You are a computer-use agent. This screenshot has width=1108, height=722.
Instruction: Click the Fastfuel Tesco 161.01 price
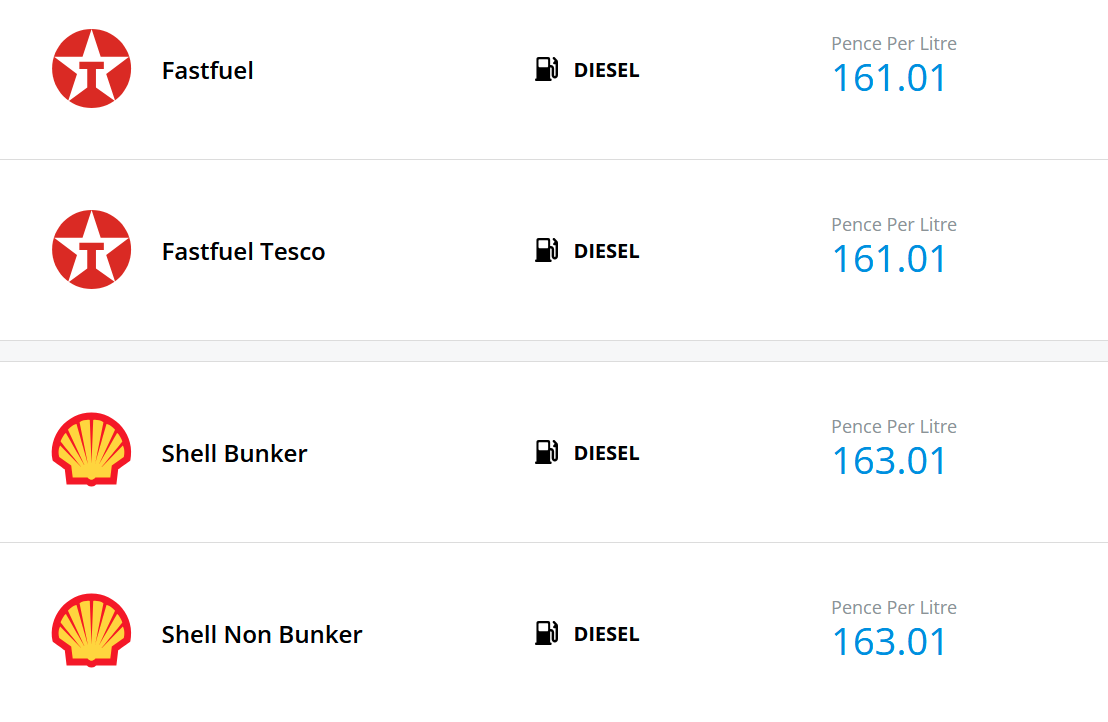click(889, 259)
